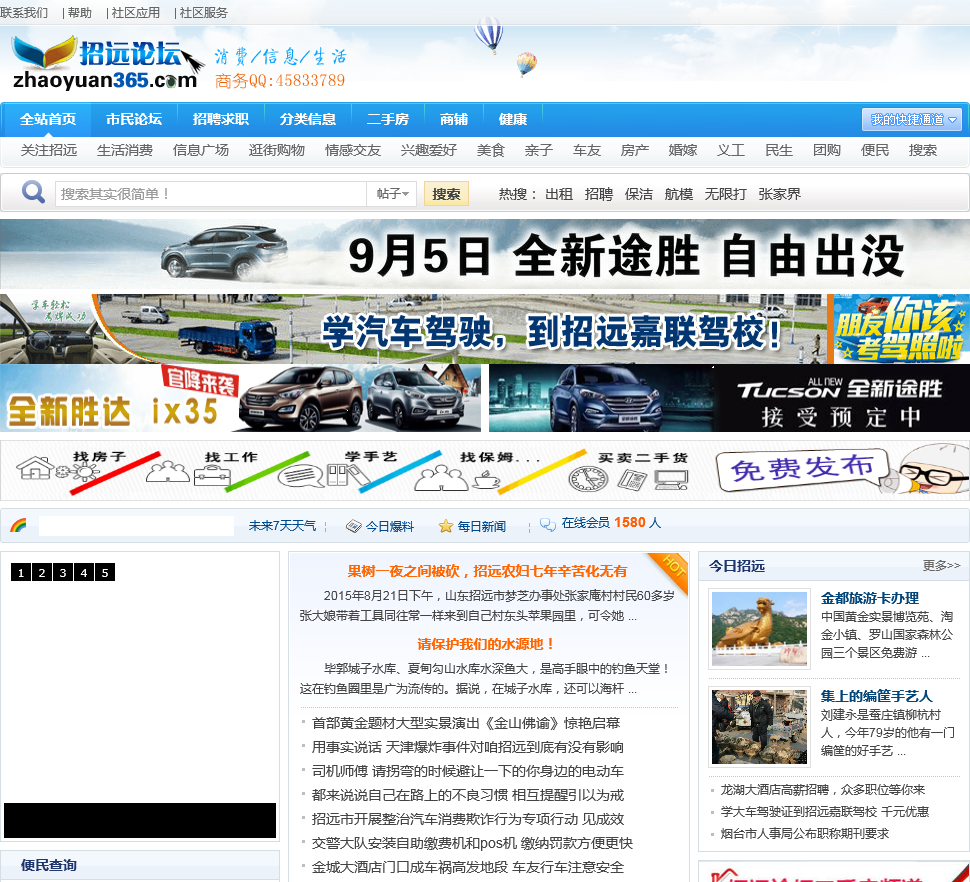
Task: Switch to the 招聘求职 tab
Action: 221,119
